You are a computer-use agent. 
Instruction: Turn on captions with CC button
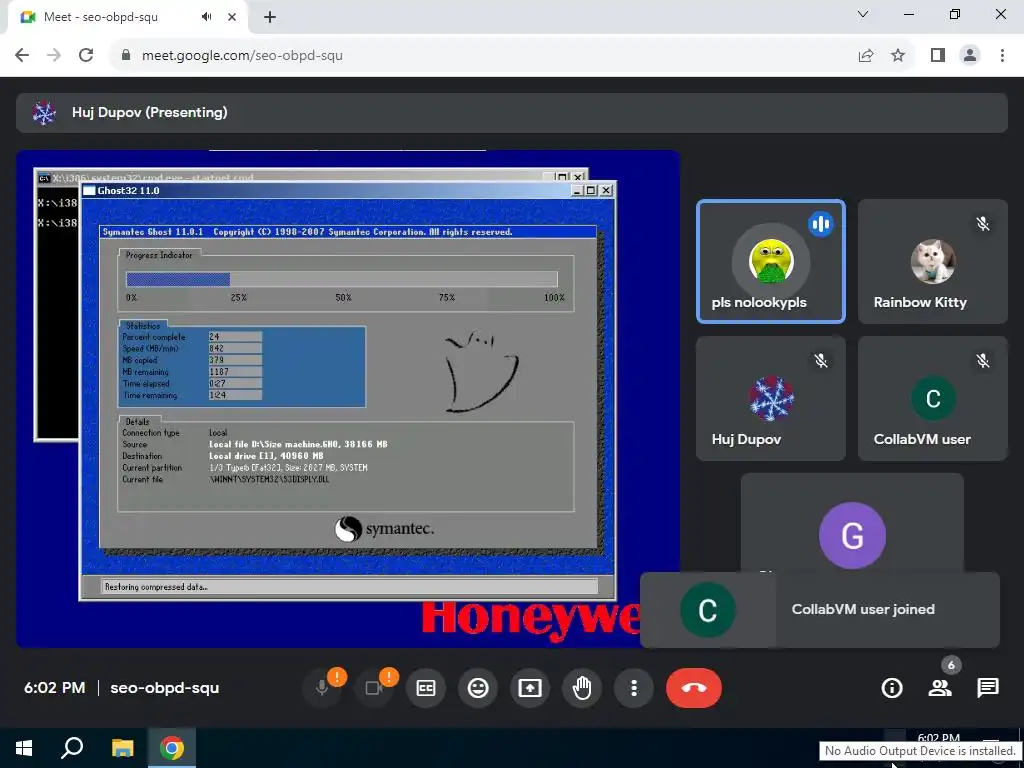coord(426,688)
